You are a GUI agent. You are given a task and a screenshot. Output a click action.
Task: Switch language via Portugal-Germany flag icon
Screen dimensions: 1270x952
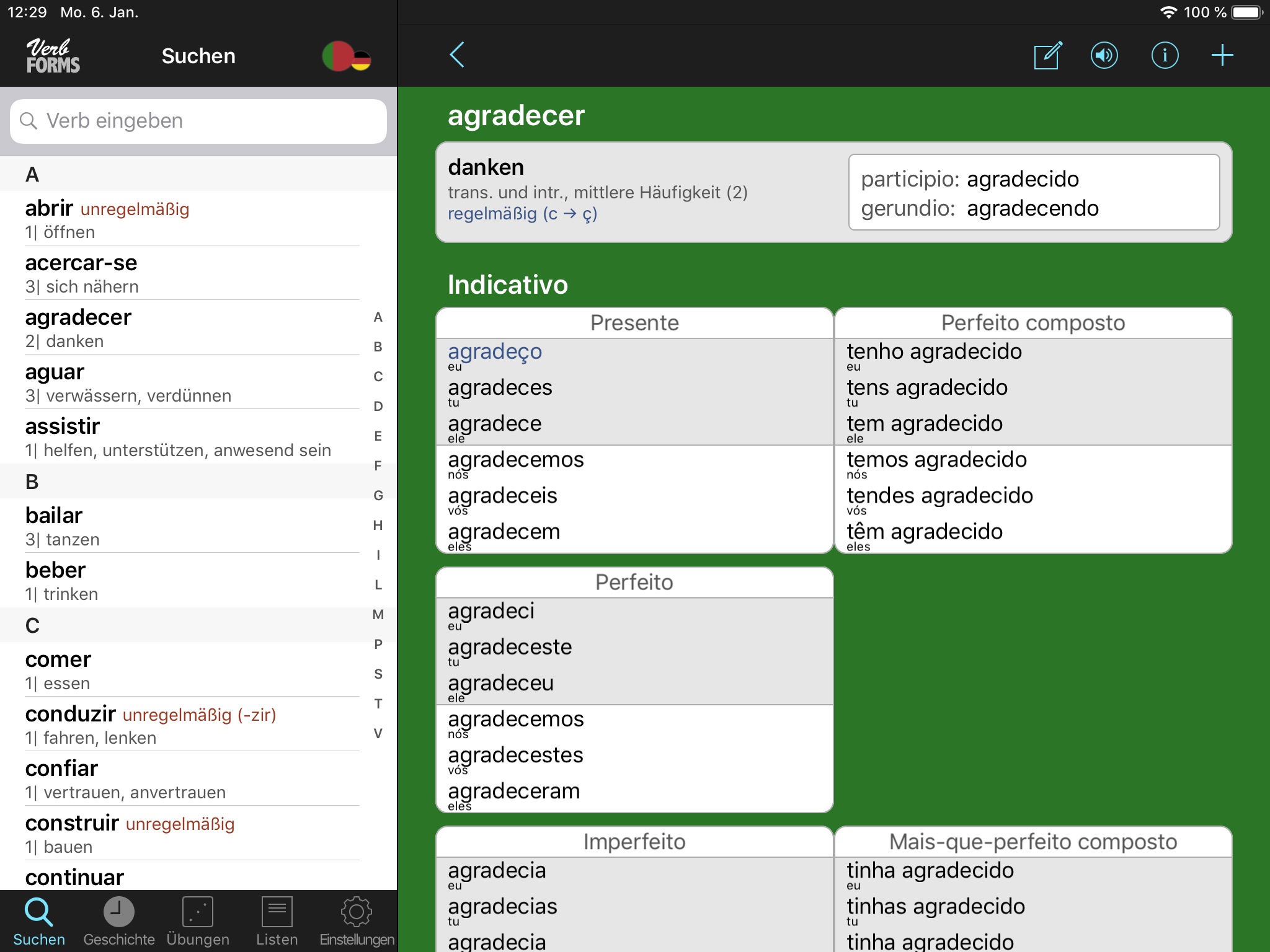pos(346,56)
